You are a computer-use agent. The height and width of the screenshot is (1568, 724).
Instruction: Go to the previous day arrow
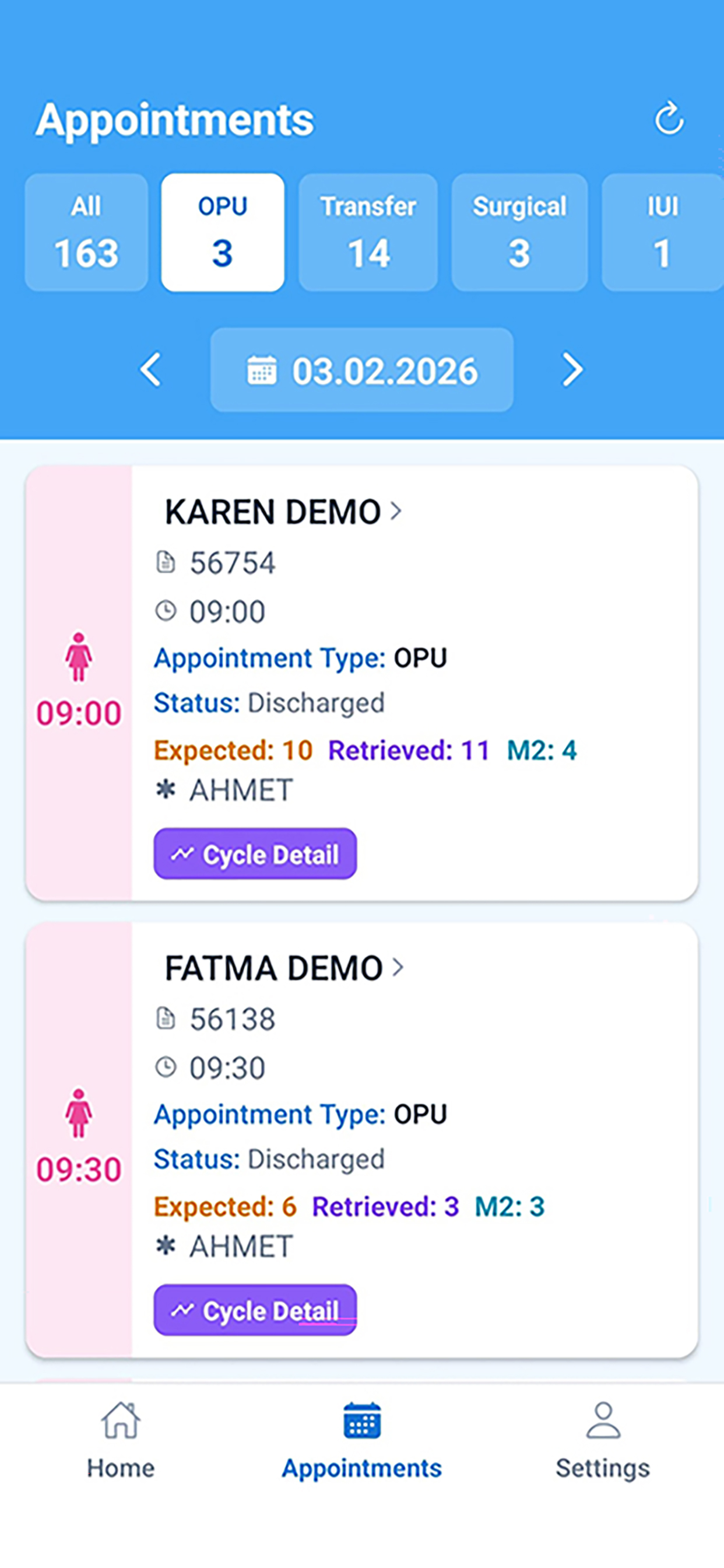click(150, 369)
